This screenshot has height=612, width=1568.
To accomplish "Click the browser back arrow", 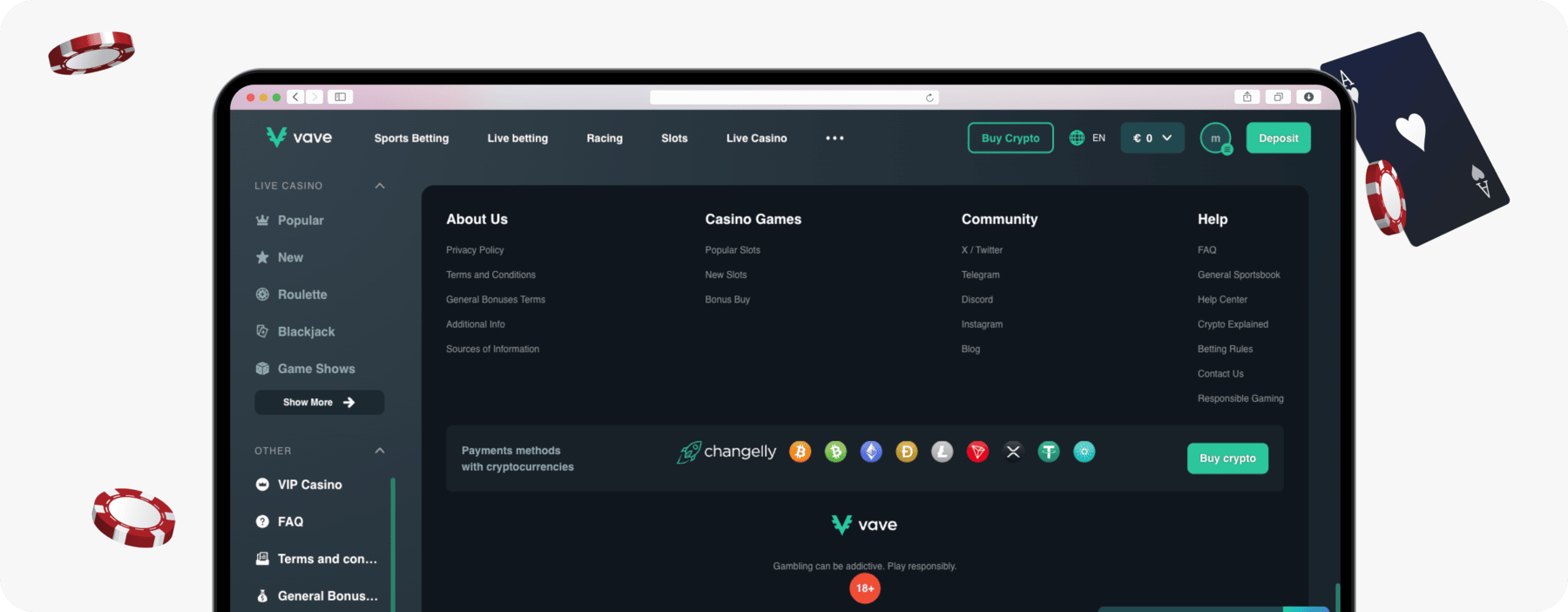I will coord(296,97).
